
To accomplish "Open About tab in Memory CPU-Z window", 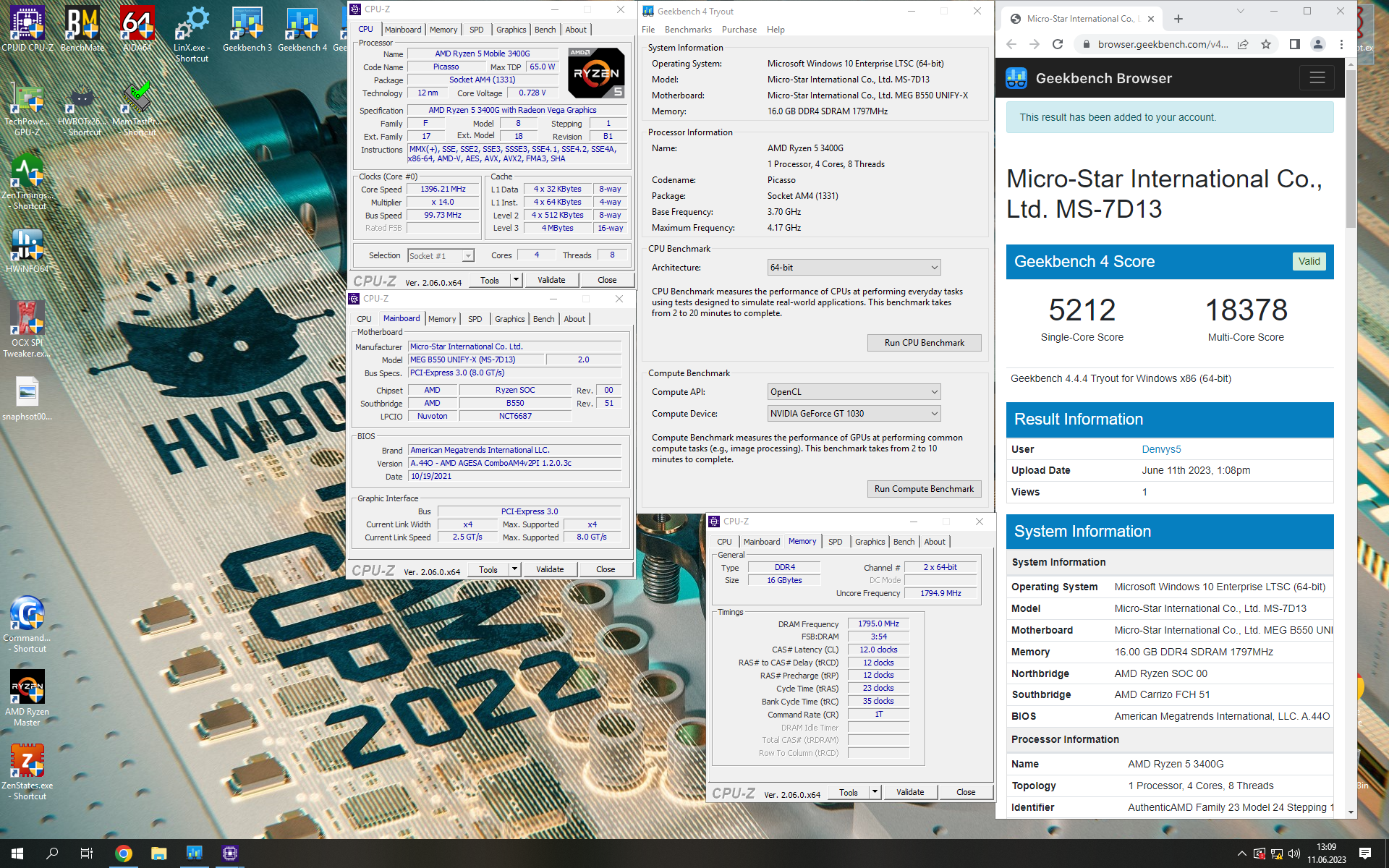I will coord(935,542).
